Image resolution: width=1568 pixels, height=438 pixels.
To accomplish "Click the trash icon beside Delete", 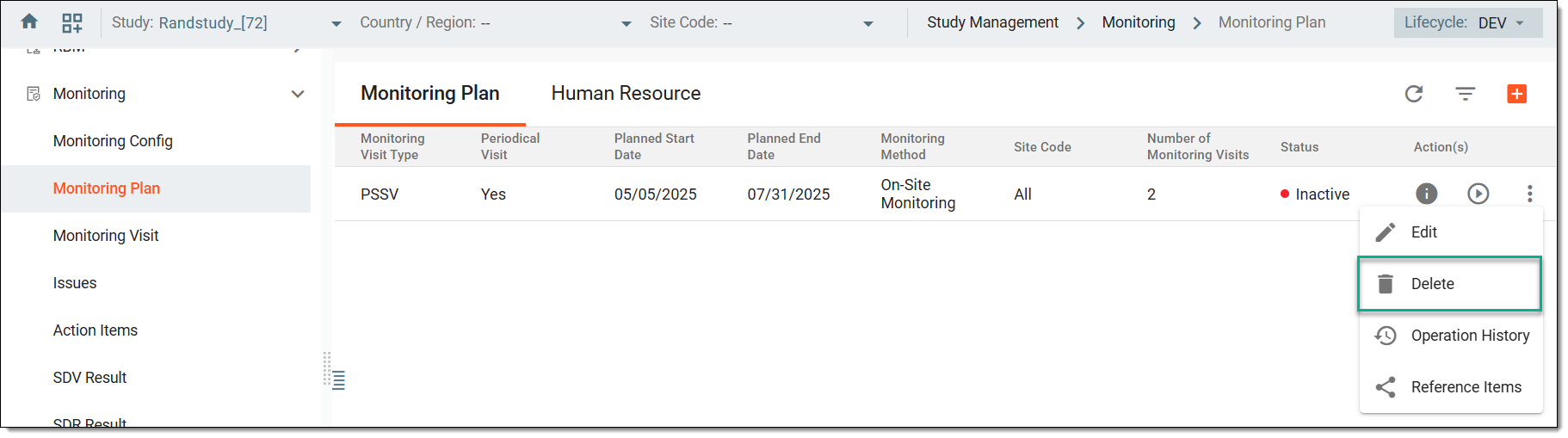I will pos(1386,284).
